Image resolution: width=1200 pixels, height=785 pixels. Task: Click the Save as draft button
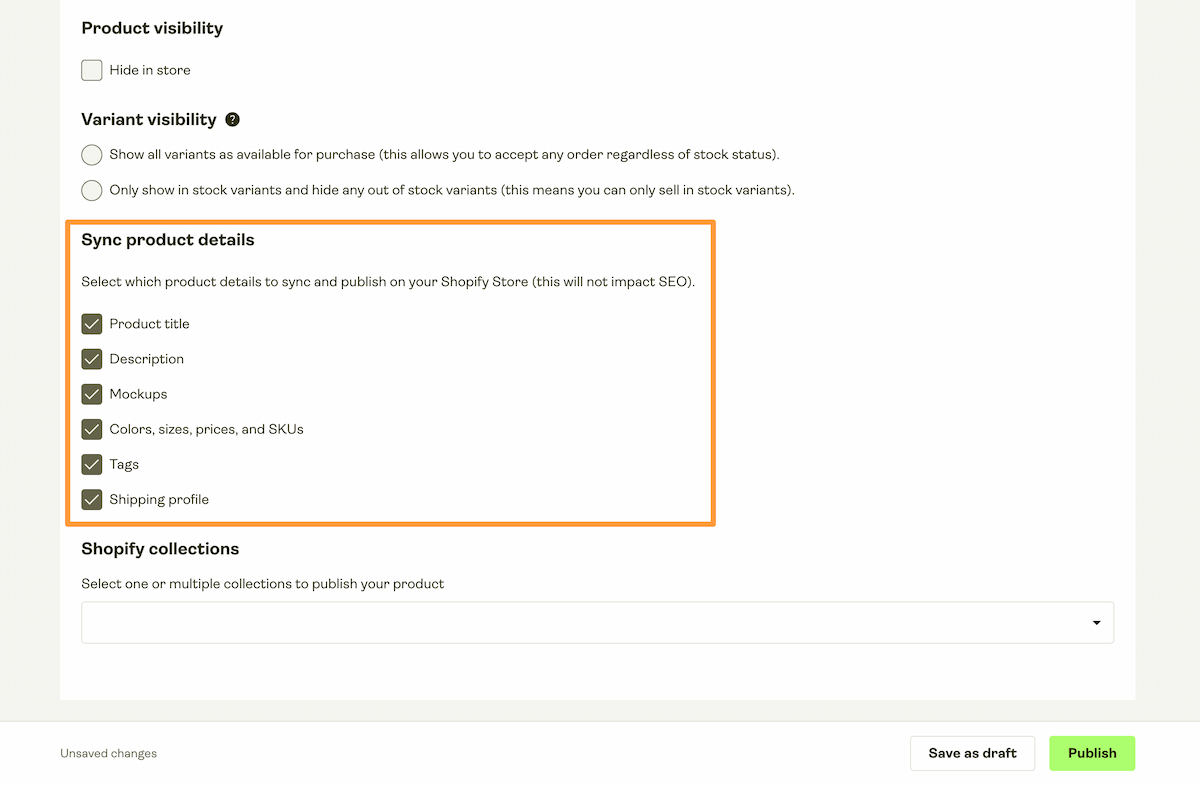[x=971, y=753]
